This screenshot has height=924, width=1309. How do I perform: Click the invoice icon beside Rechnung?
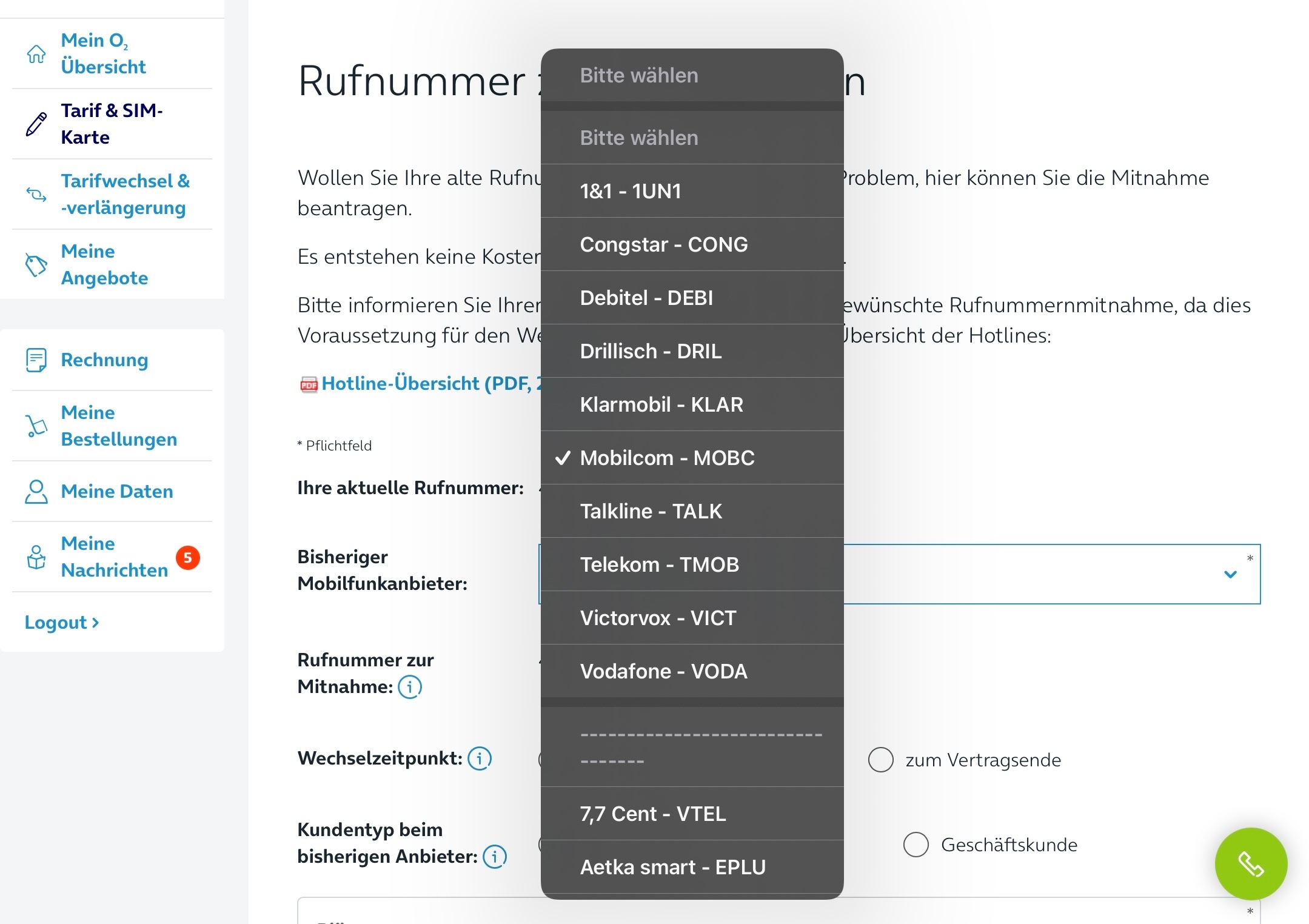(x=36, y=360)
